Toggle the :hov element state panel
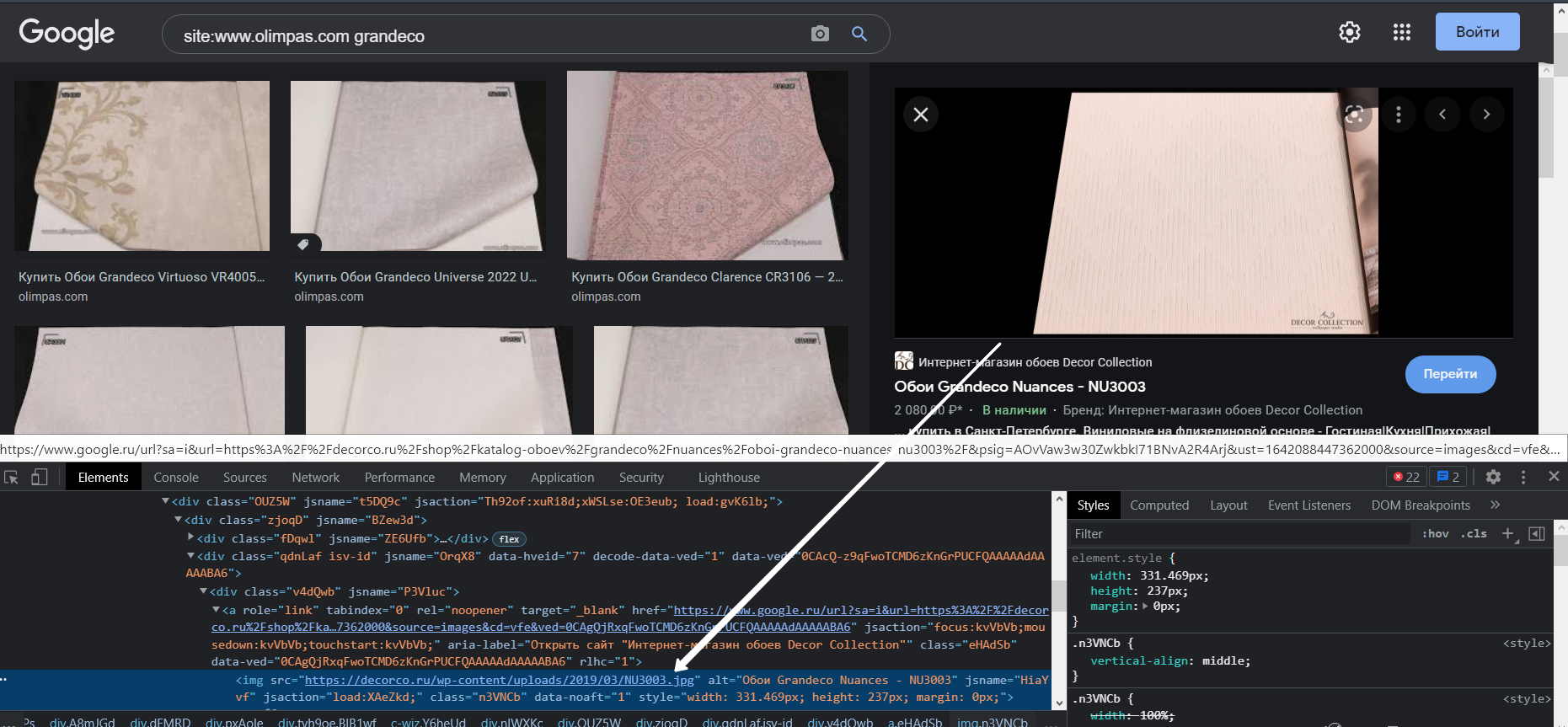 pos(1435,534)
